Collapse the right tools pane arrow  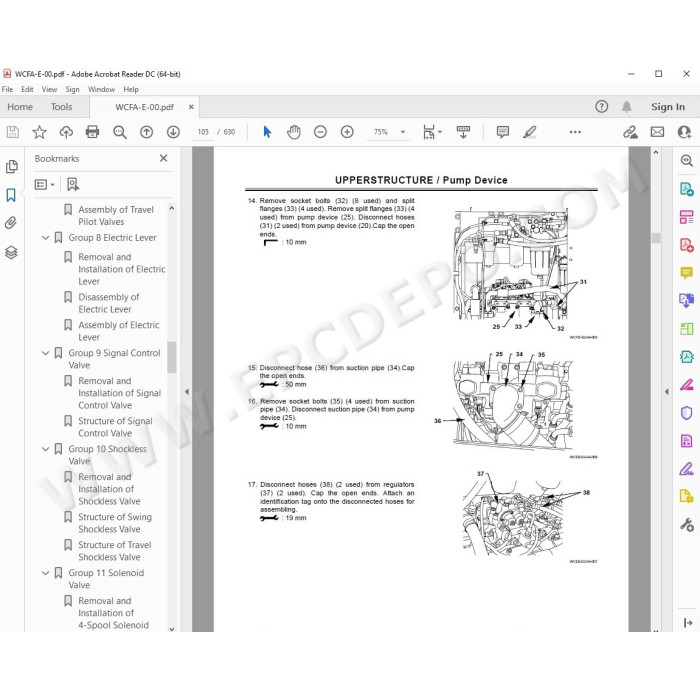tap(667, 392)
